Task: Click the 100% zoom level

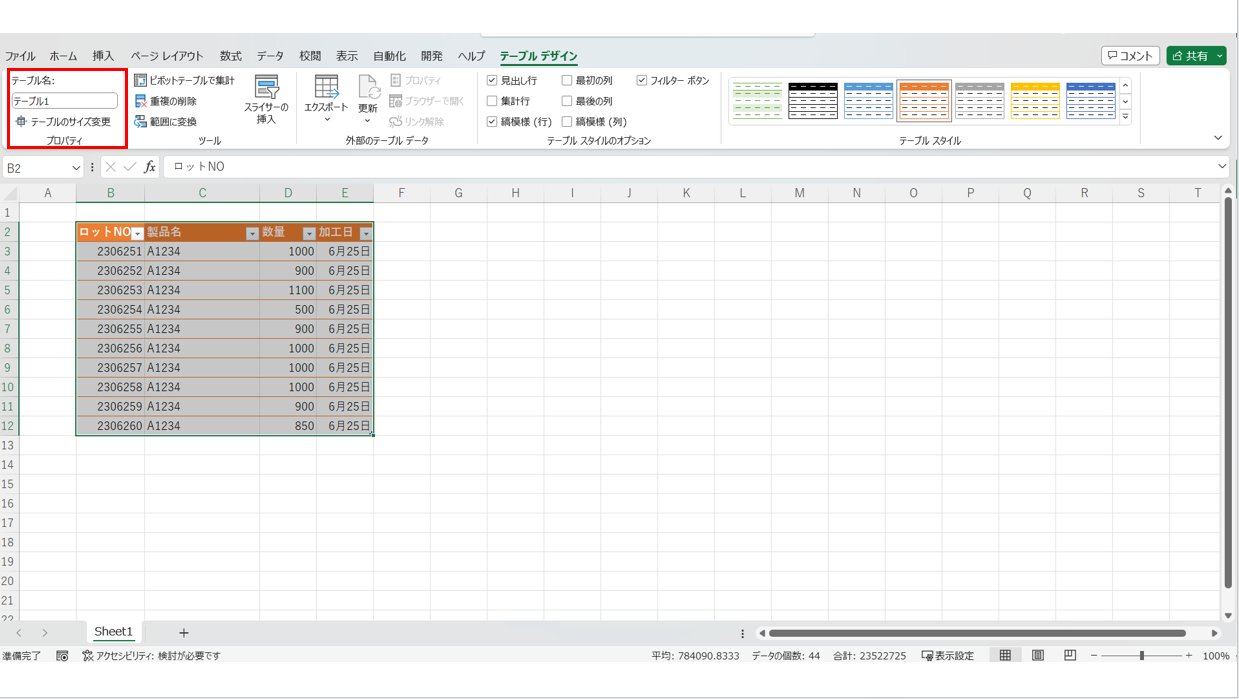Action: click(1216, 656)
